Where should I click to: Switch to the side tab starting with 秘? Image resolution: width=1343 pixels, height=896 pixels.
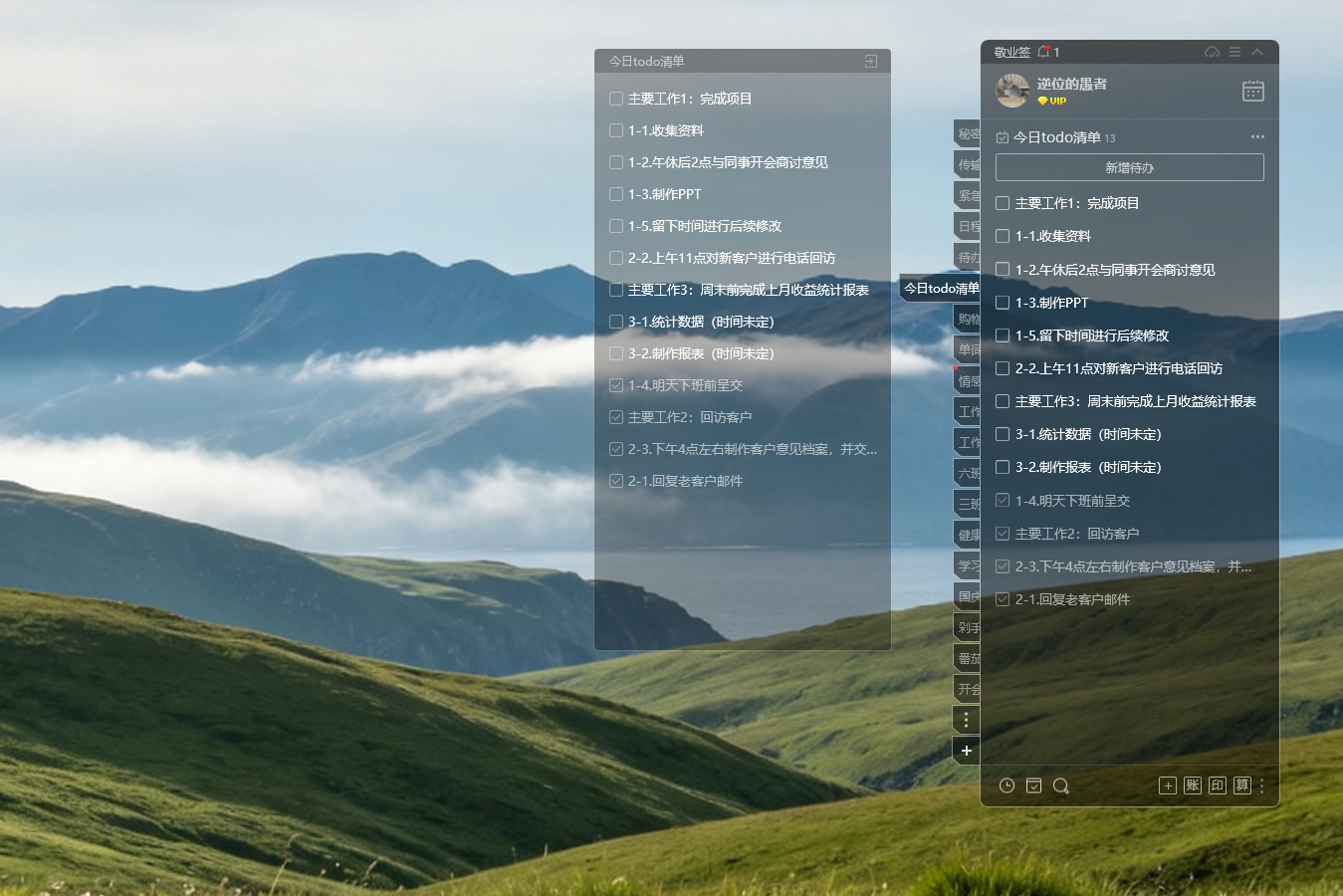coord(967,134)
